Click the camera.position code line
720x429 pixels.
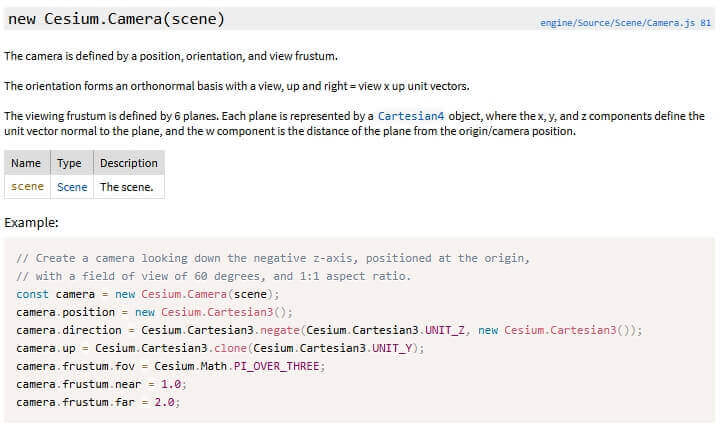pyautogui.click(x=154, y=312)
